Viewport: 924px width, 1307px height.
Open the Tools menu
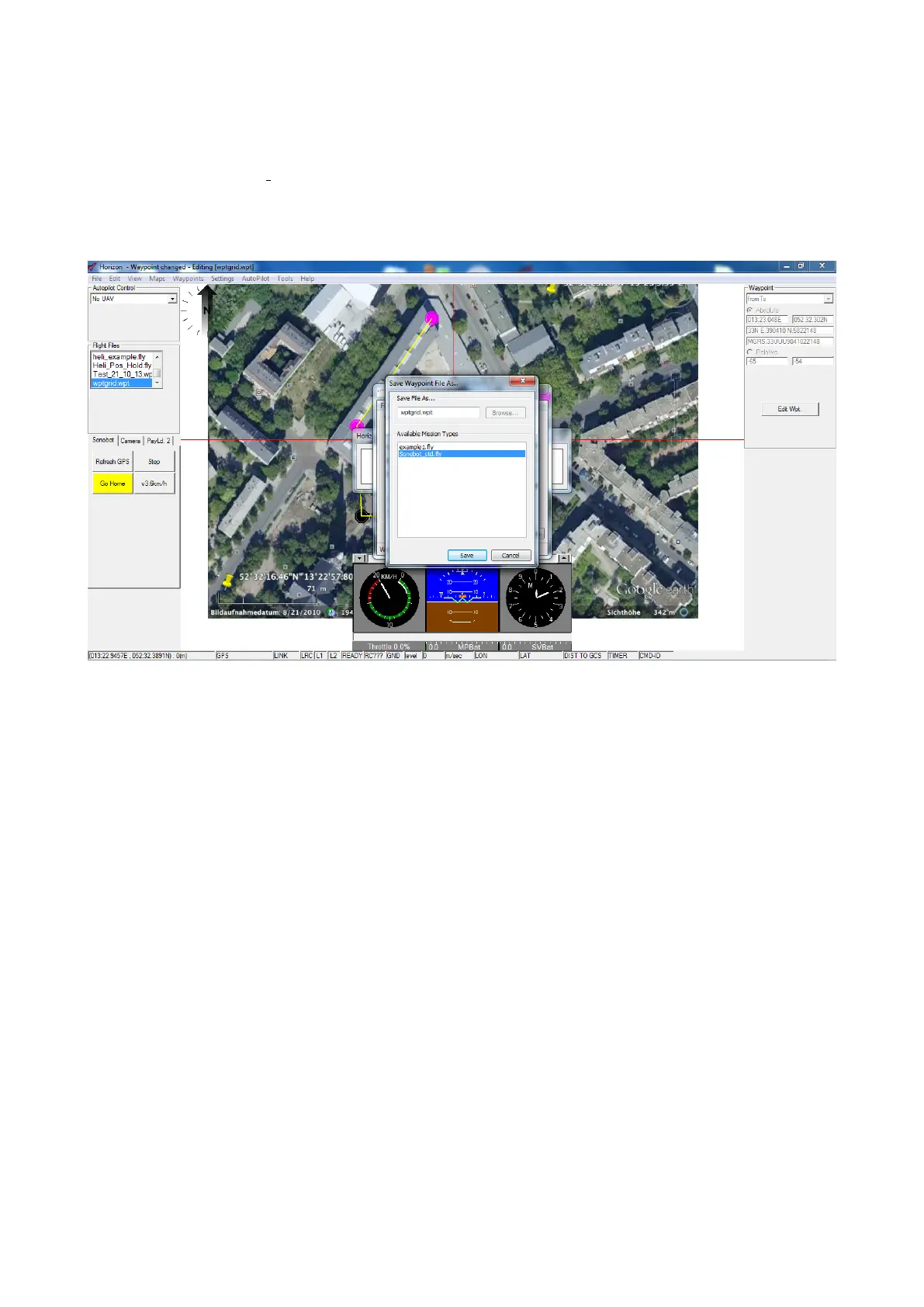click(286, 279)
